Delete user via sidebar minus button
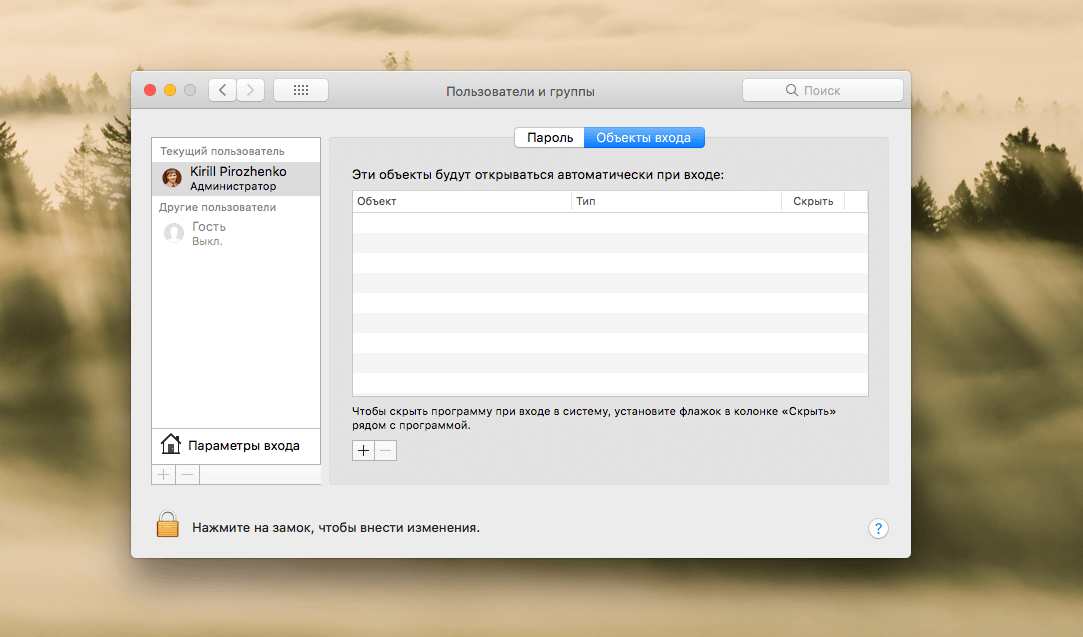The width and height of the screenshot is (1083, 637). click(187, 474)
